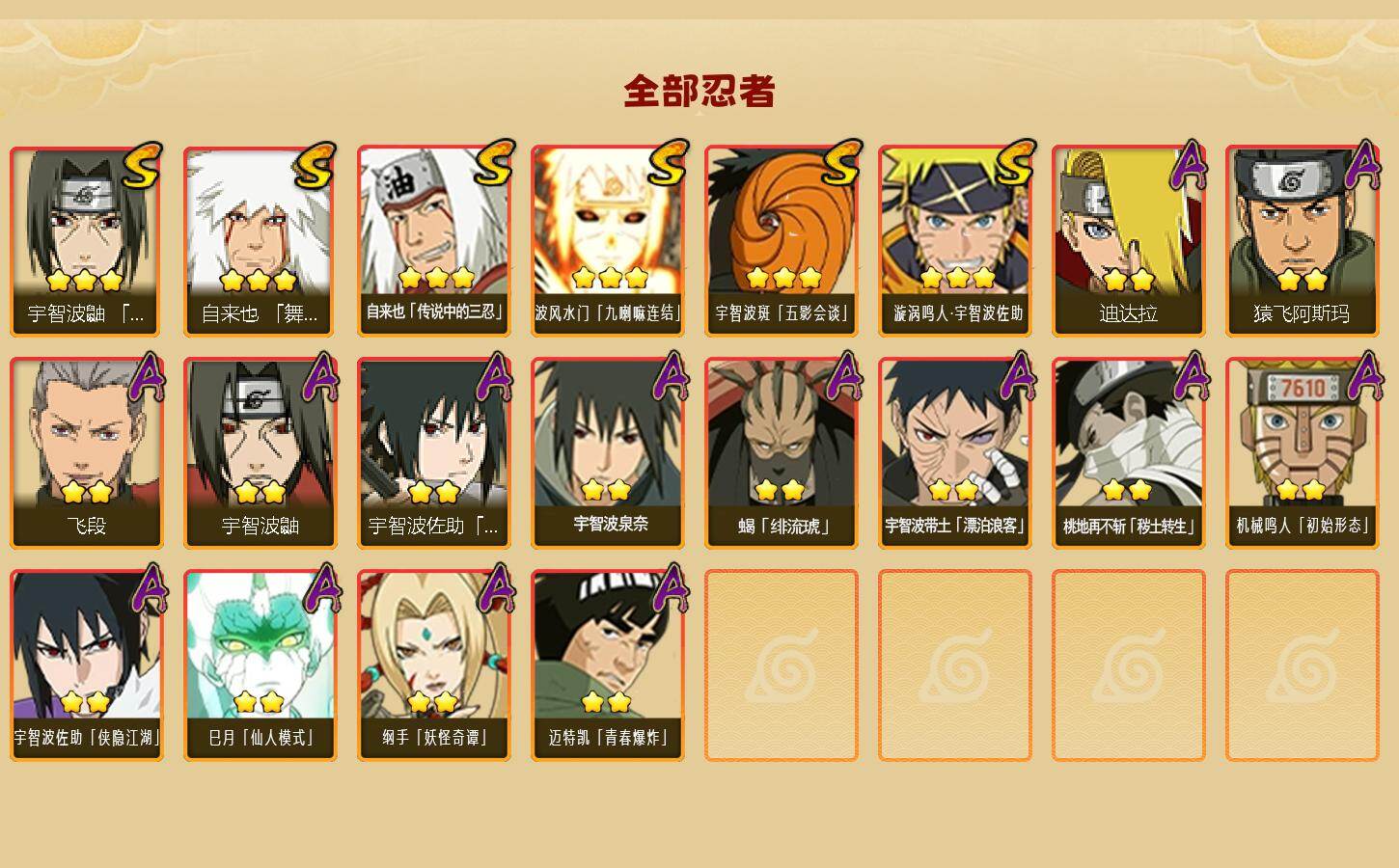Image resolution: width=1399 pixels, height=868 pixels.
Task: Click the first empty ninja slot
Action: (x=782, y=665)
